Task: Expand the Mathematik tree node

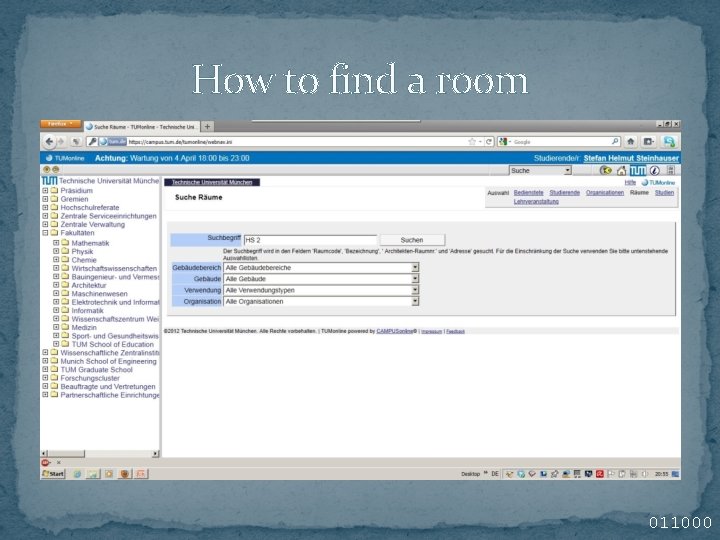Action: (x=56, y=243)
